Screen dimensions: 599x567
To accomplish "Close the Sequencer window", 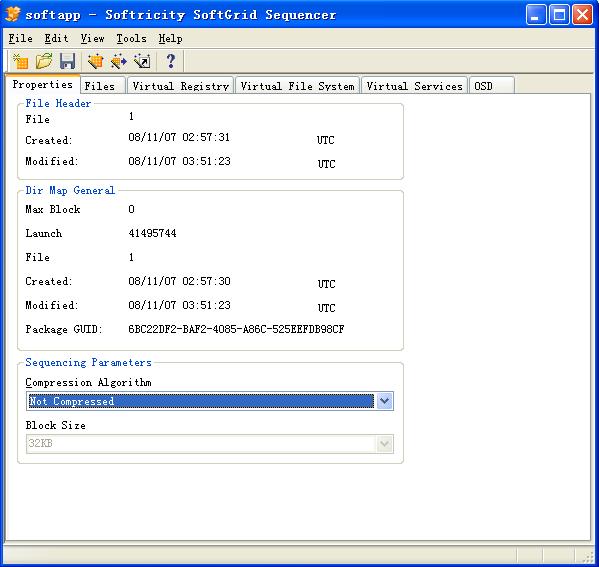I will [582, 15].
